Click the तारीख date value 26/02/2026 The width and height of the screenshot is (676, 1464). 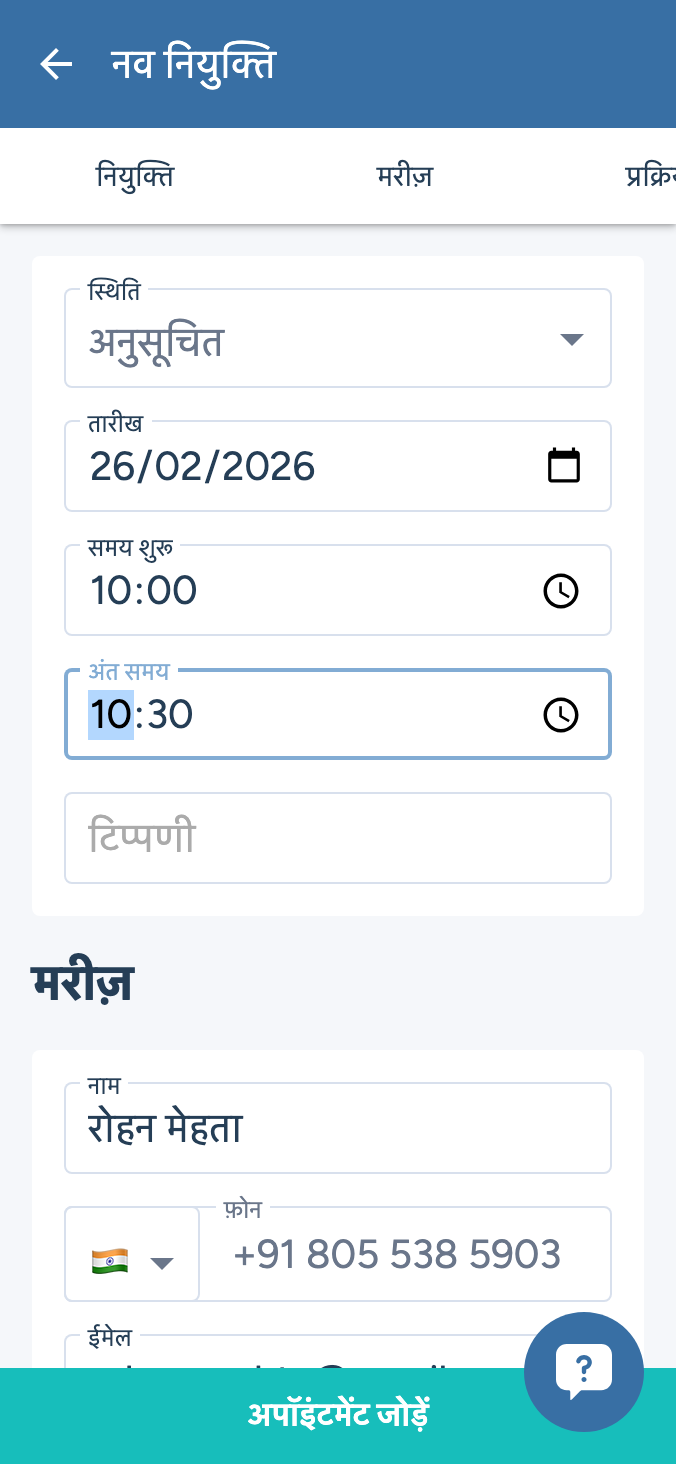point(203,467)
